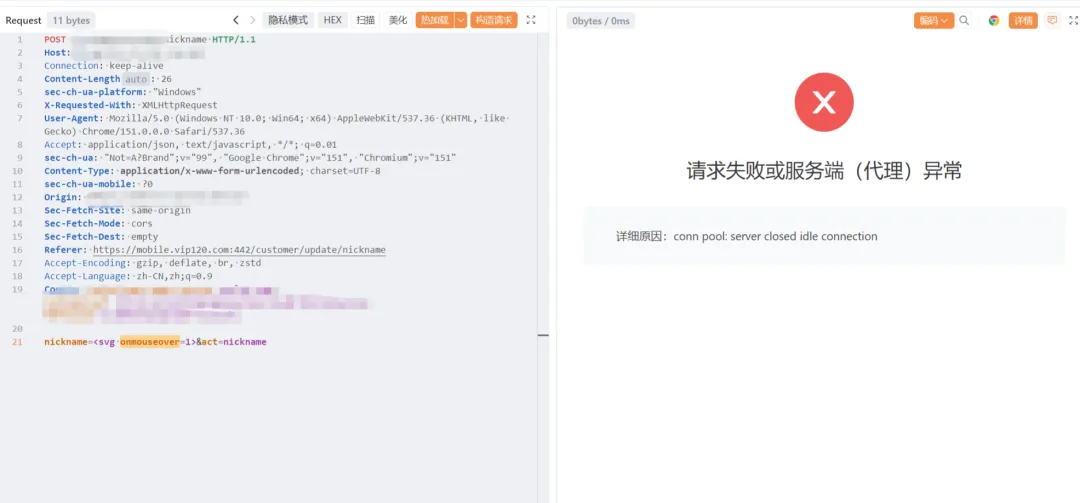Image resolution: width=1080 pixels, height=503 pixels.
Task: Switch request view to HEX
Action: 333,20
